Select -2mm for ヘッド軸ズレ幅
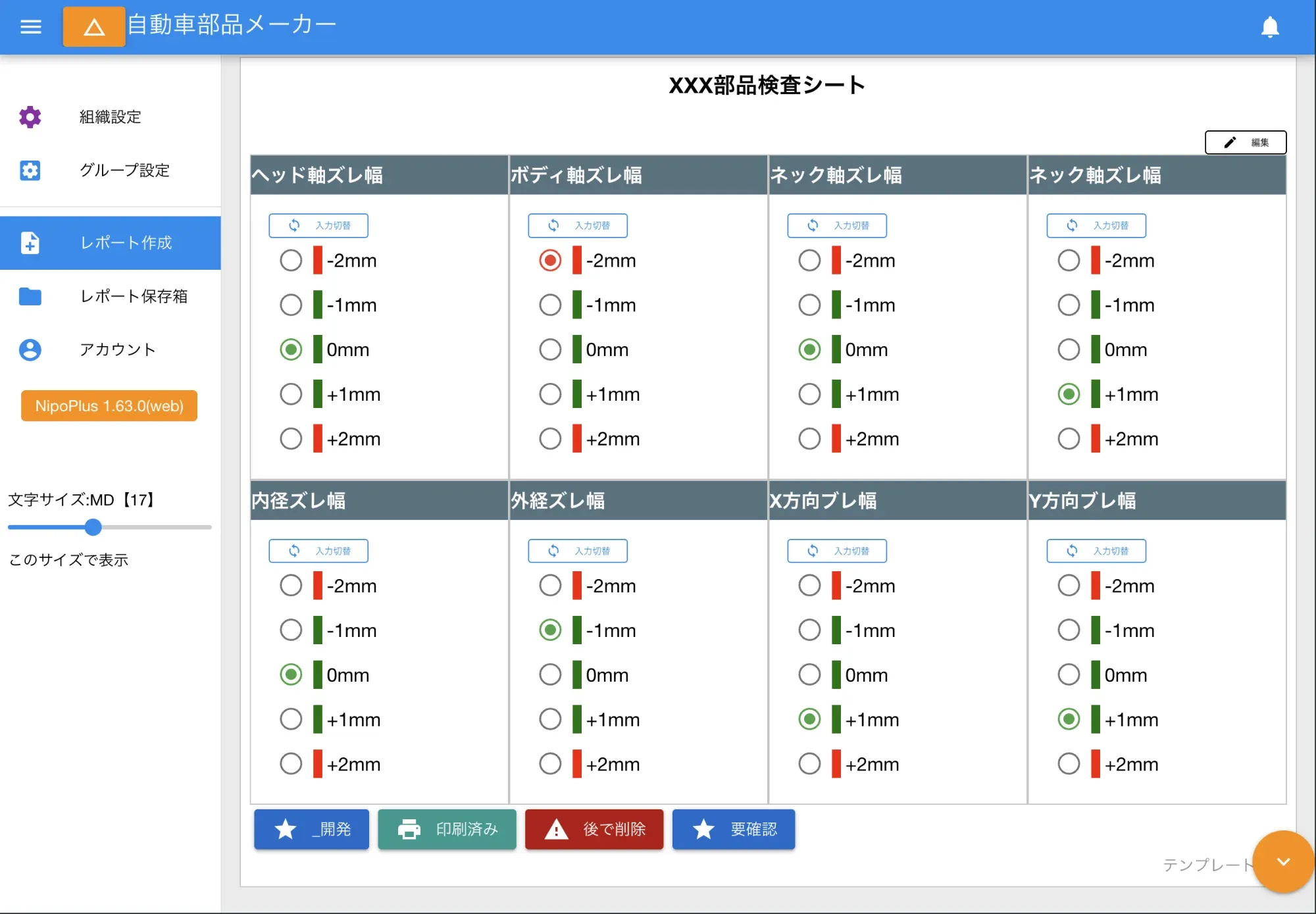The width and height of the screenshot is (1316, 914). pyautogui.click(x=291, y=260)
